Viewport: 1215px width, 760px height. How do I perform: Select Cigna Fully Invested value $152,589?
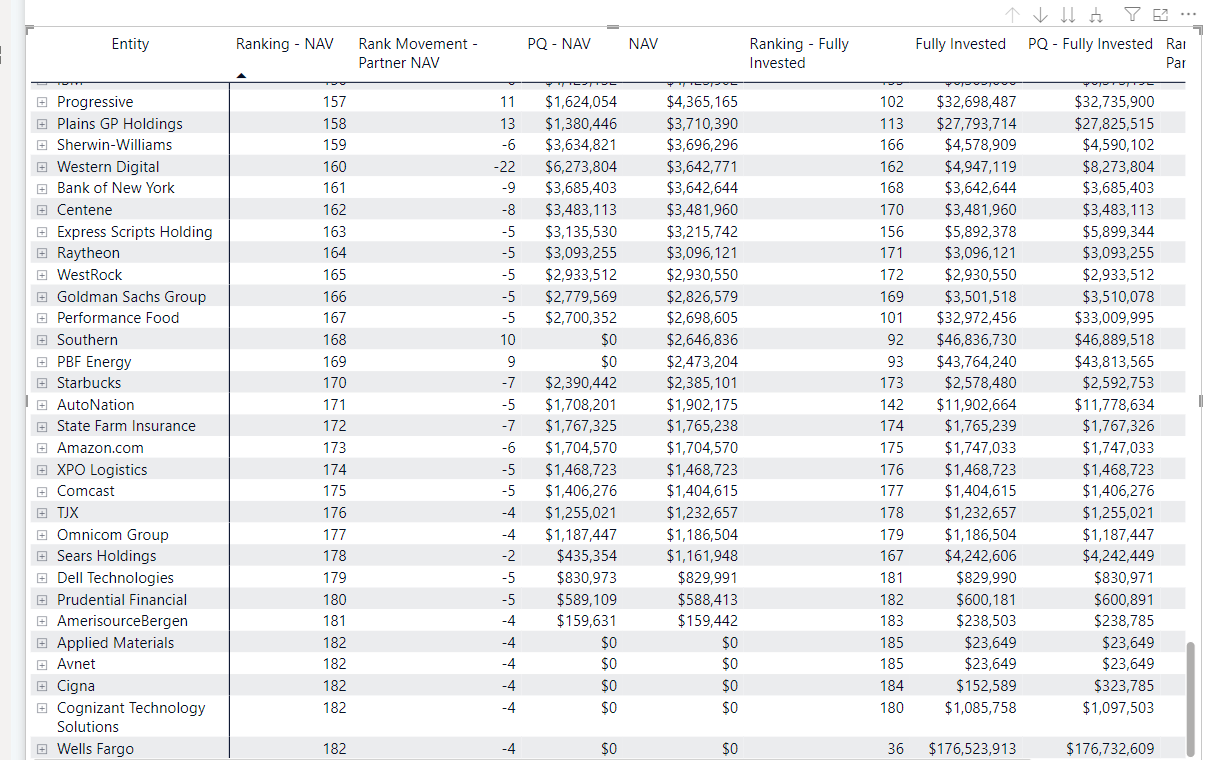tap(984, 686)
